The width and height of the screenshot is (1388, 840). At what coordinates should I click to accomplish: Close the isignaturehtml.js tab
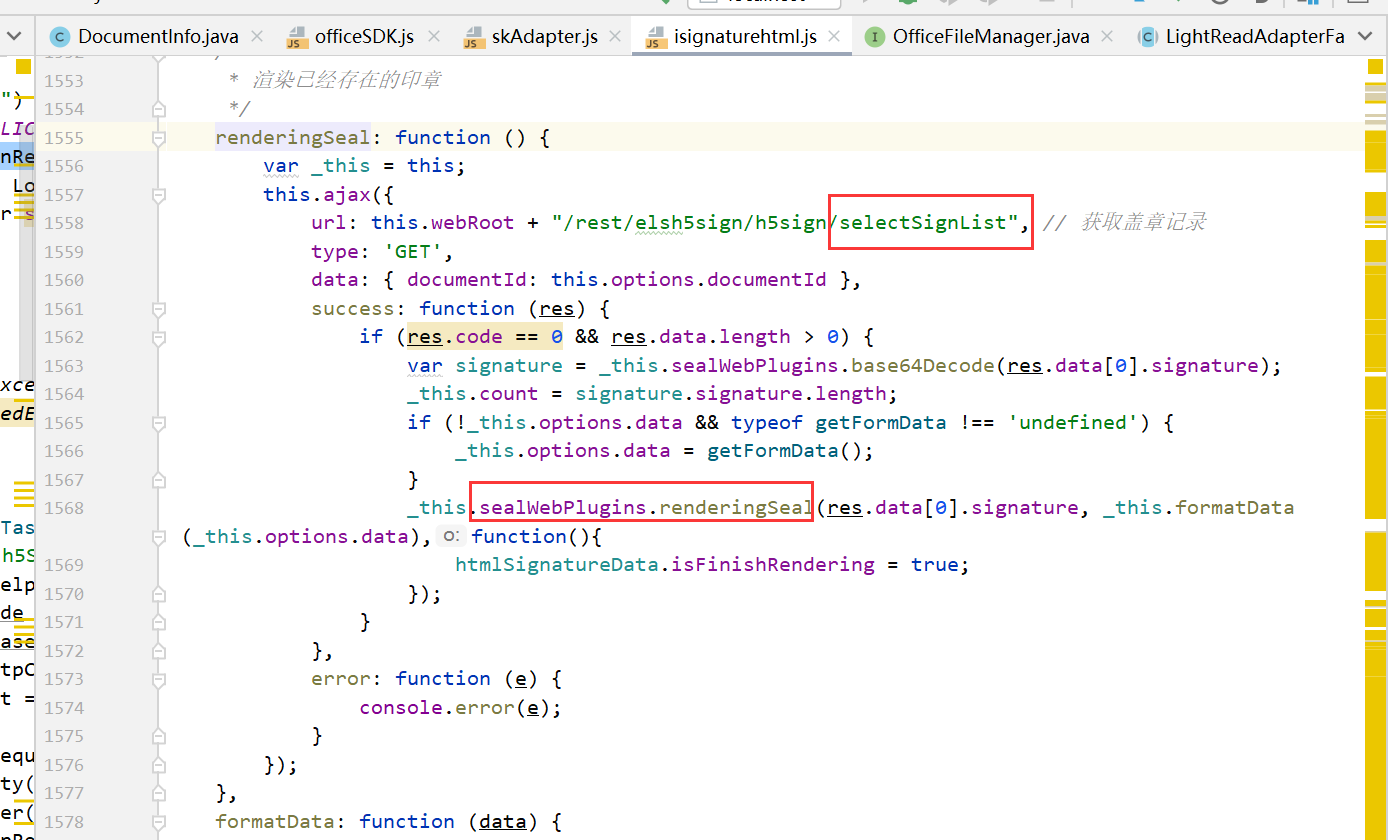pos(835,37)
